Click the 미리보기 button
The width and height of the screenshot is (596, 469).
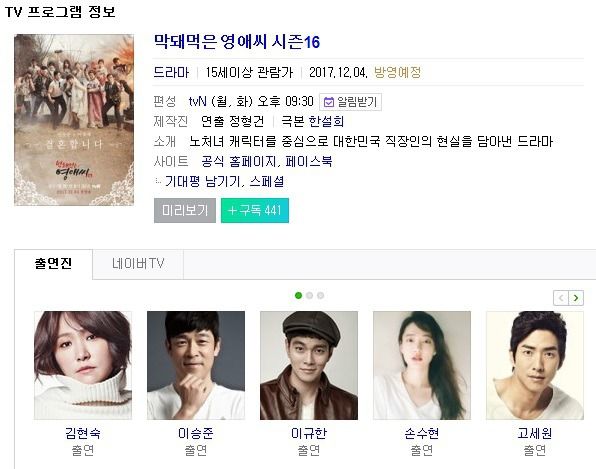pos(185,210)
